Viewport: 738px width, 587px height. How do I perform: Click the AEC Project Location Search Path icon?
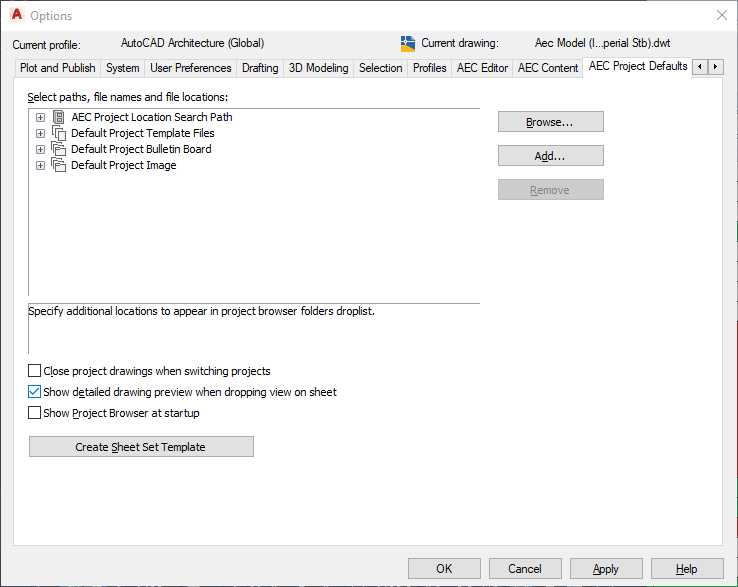(x=58, y=117)
